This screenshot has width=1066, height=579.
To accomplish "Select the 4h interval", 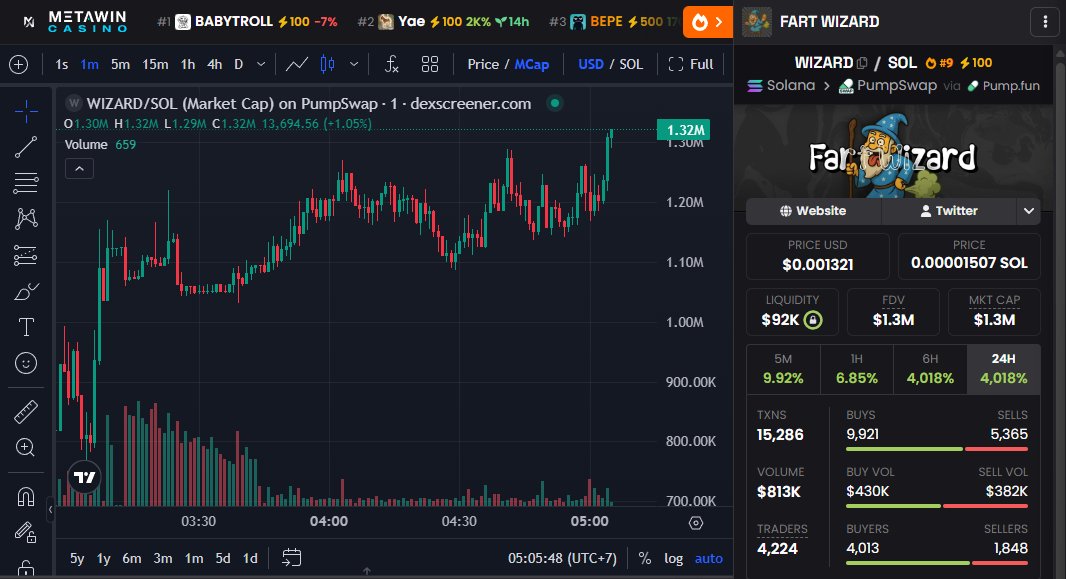I will pos(215,65).
